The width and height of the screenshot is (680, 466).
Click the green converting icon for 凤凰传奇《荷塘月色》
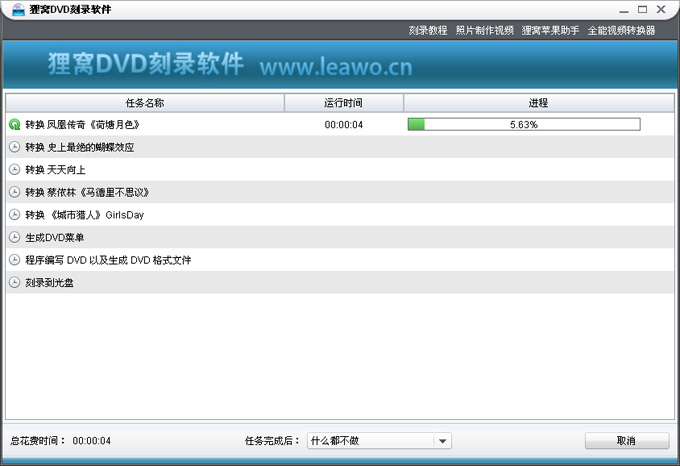[15, 125]
